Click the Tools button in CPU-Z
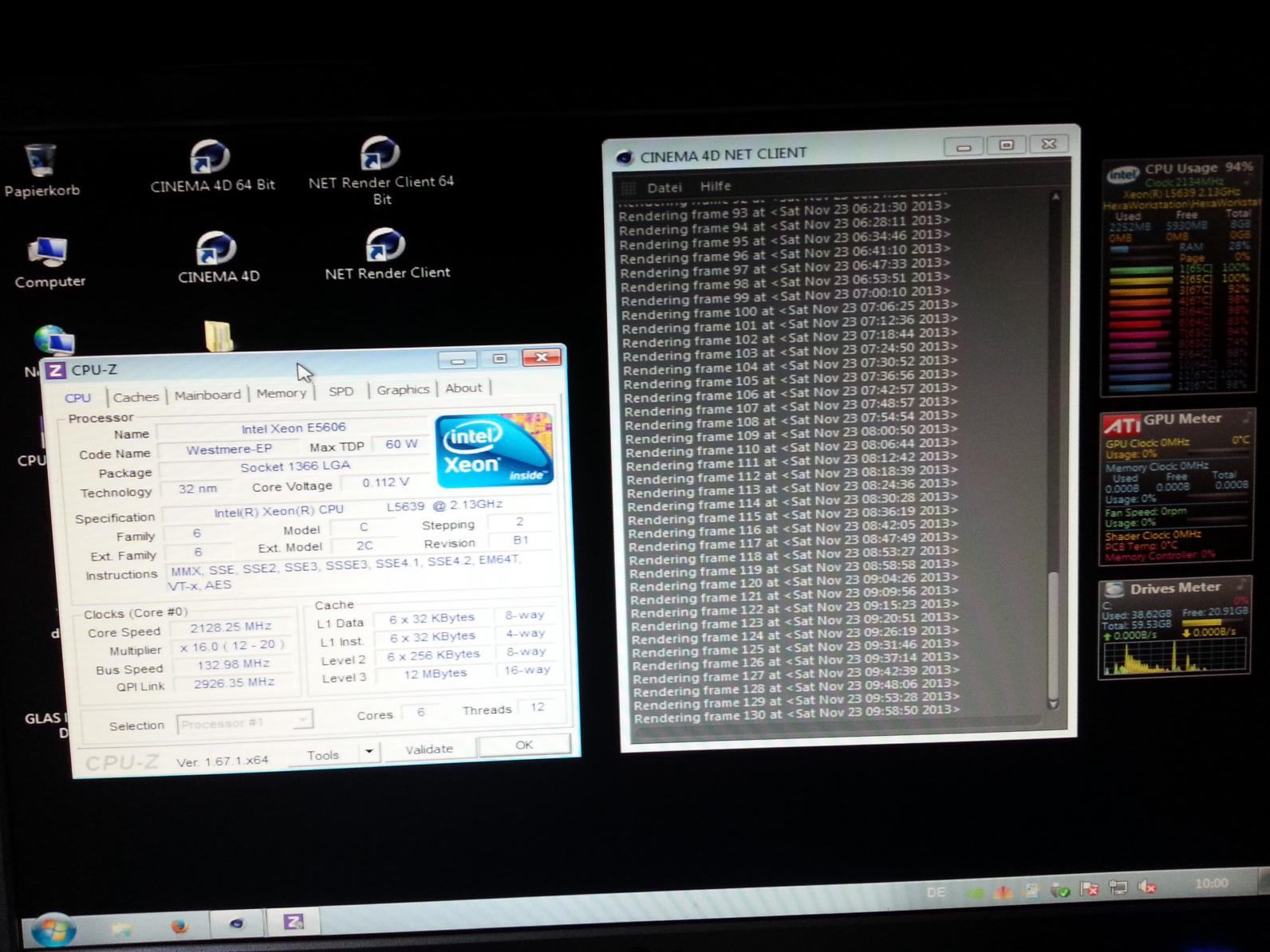 [x=323, y=754]
